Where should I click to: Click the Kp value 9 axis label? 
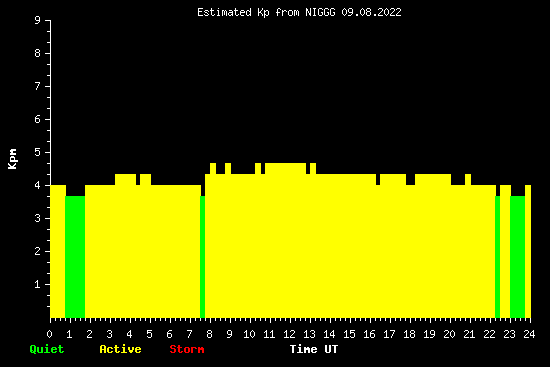tap(38, 20)
